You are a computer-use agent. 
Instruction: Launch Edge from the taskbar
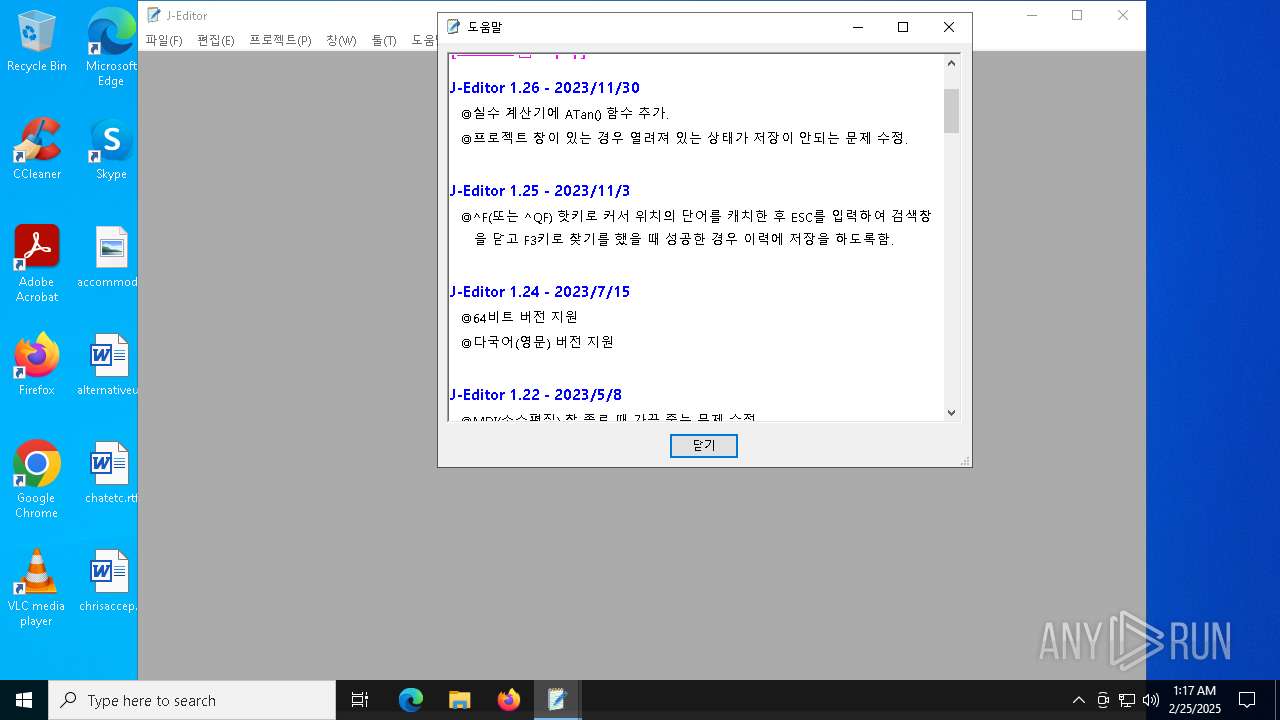[x=411, y=700]
